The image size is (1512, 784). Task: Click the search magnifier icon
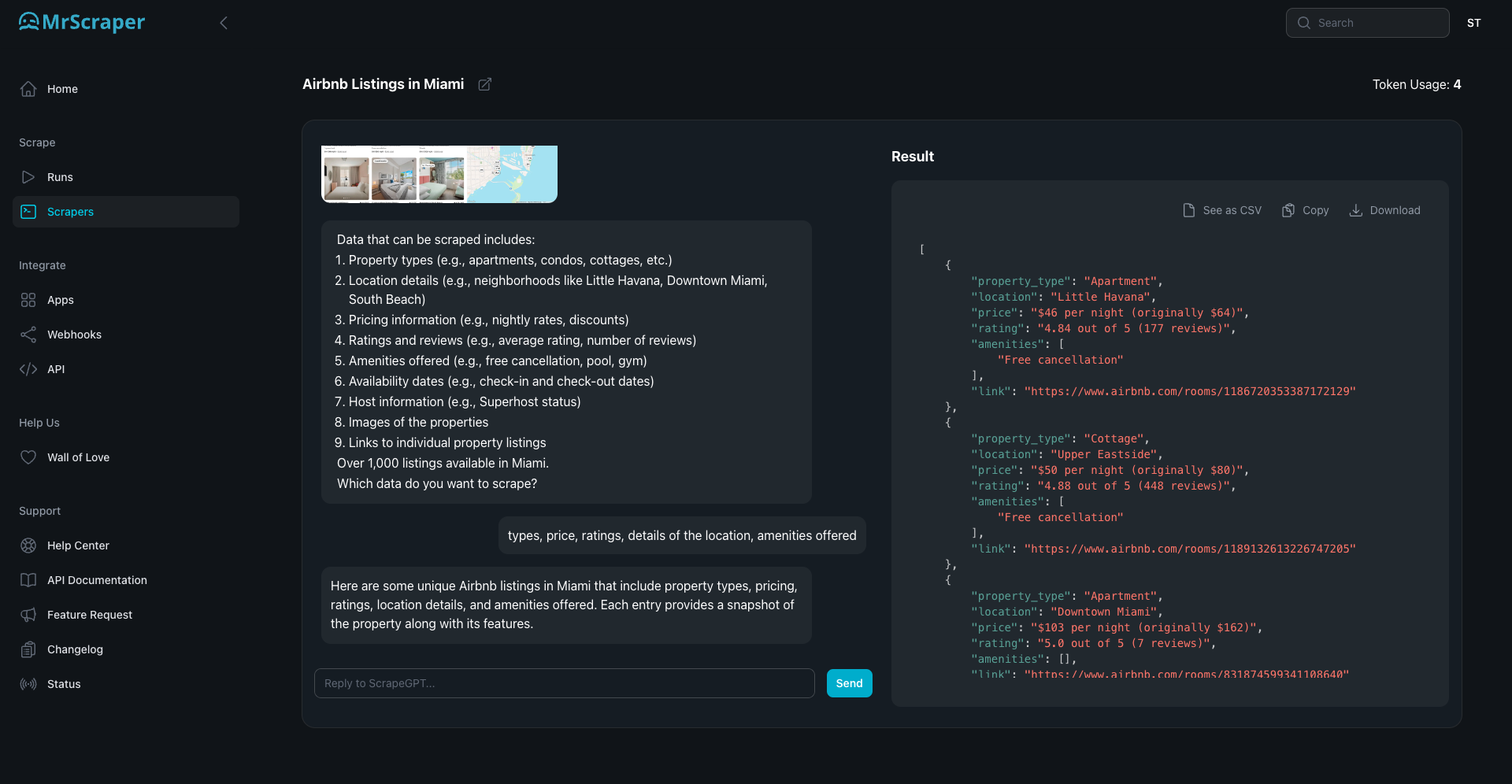(1304, 23)
